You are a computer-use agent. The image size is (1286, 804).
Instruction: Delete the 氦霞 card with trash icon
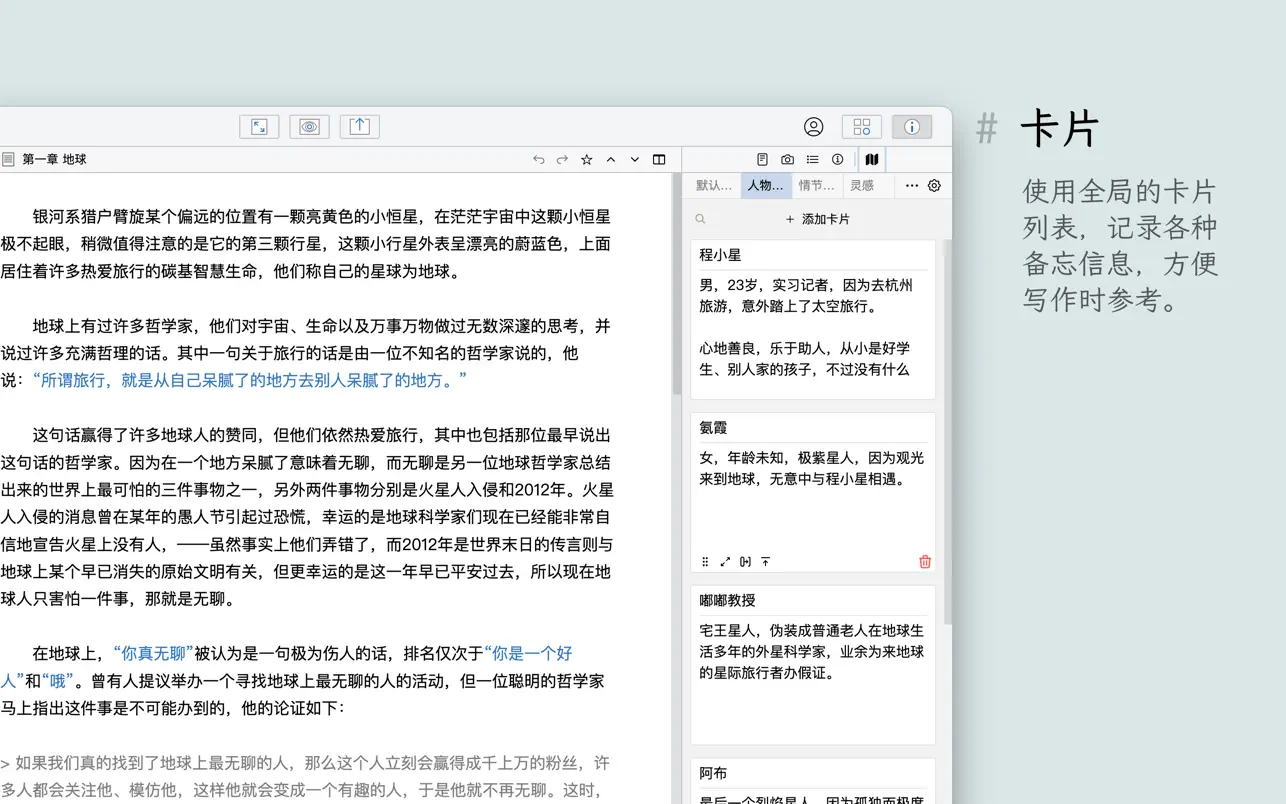pyautogui.click(x=925, y=562)
